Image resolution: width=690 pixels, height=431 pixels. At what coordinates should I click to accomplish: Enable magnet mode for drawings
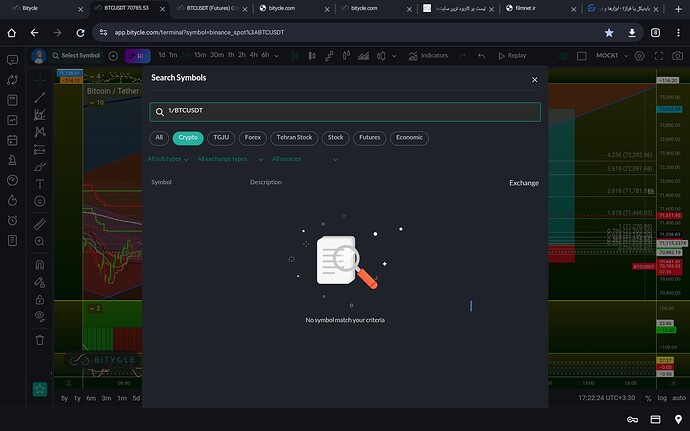click(x=40, y=265)
